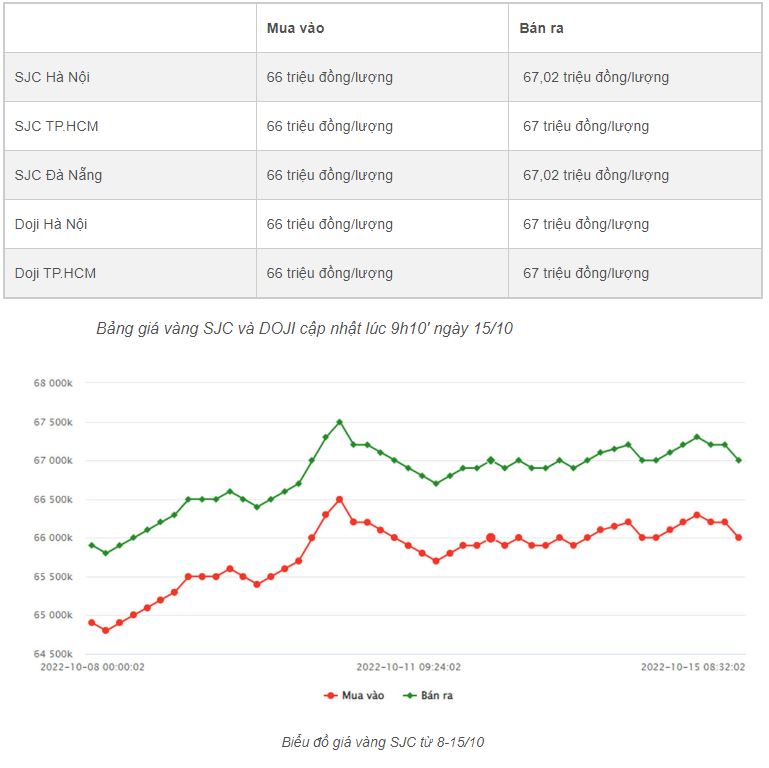This screenshot has width=769, height=768.
Task: Click the Mua vào table column header
Action: click(295, 28)
